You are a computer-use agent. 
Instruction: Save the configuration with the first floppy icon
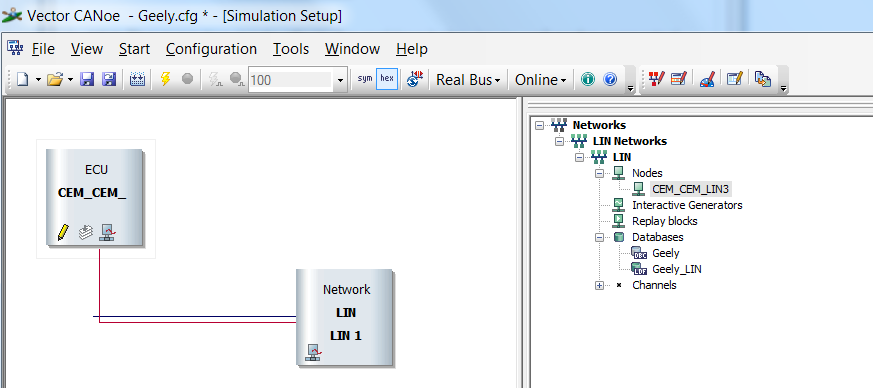(x=87, y=80)
